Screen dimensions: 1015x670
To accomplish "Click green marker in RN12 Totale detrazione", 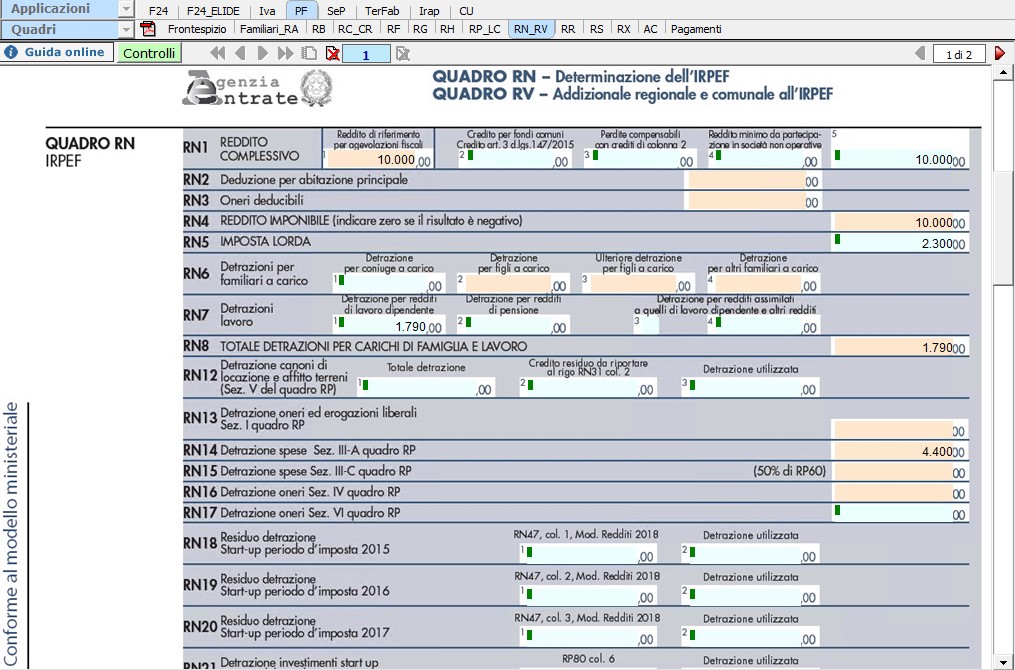I will click(x=366, y=385).
